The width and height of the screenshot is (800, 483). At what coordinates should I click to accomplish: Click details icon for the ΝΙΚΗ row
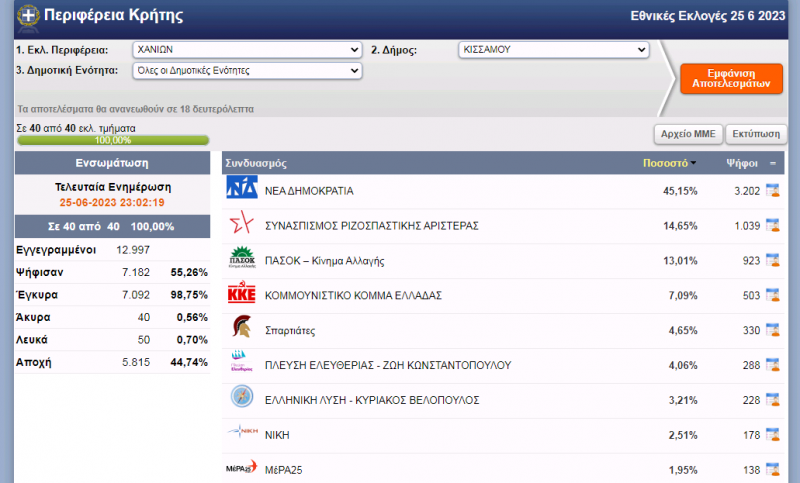[772, 434]
